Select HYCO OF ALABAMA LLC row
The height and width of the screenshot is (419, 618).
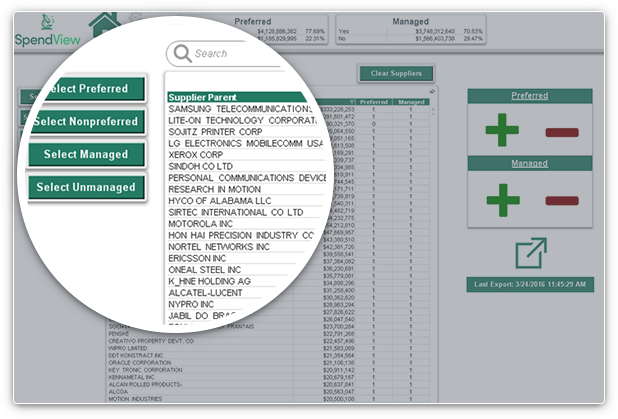click(x=220, y=201)
